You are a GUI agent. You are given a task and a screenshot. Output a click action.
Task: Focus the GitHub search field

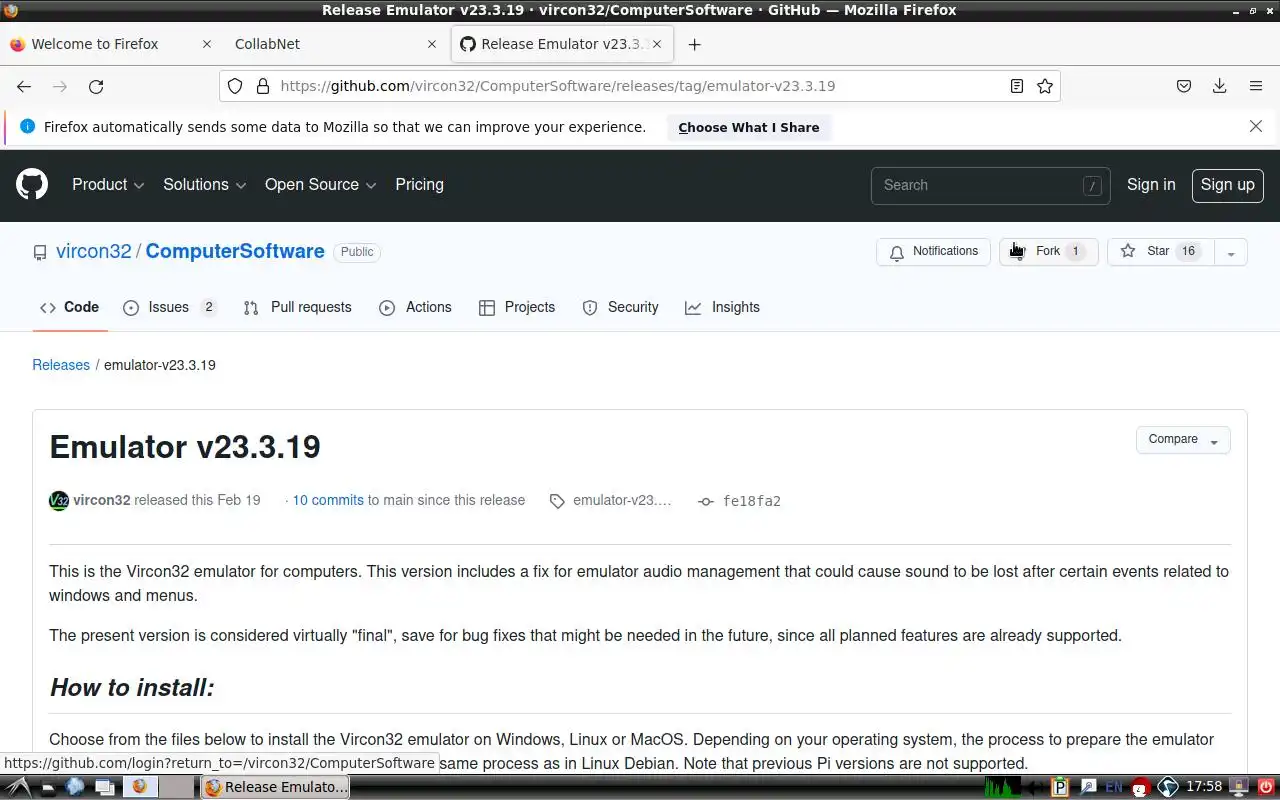(x=990, y=185)
